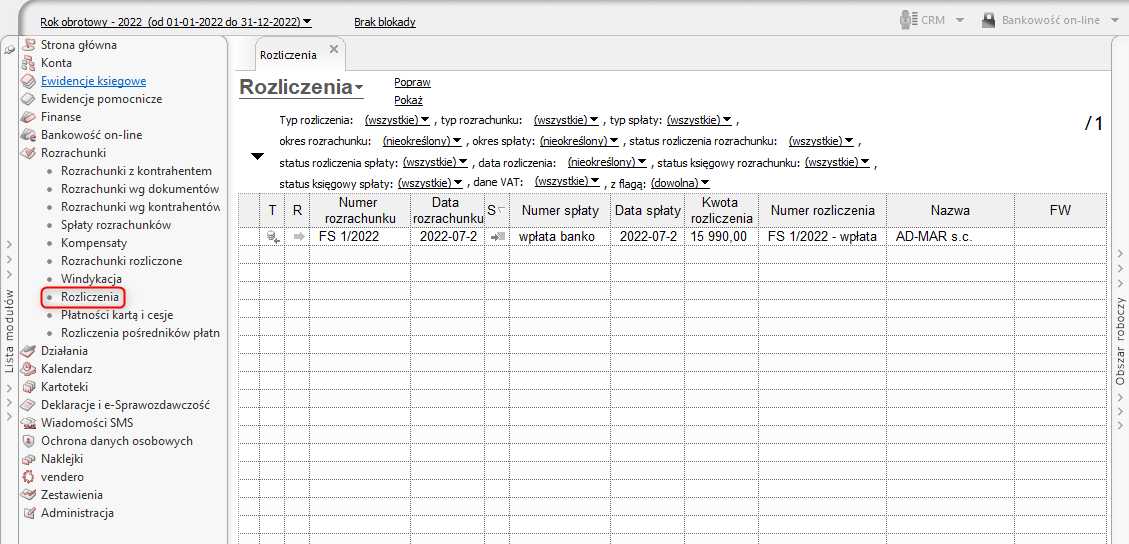Switch to the Rozliczenia tab

pos(289,55)
